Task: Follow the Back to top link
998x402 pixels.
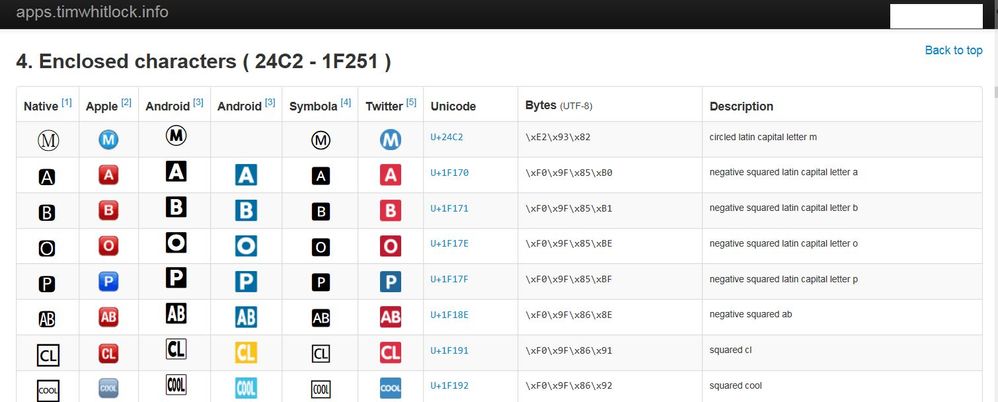Action: pyautogui.click(x=953, y=50)
